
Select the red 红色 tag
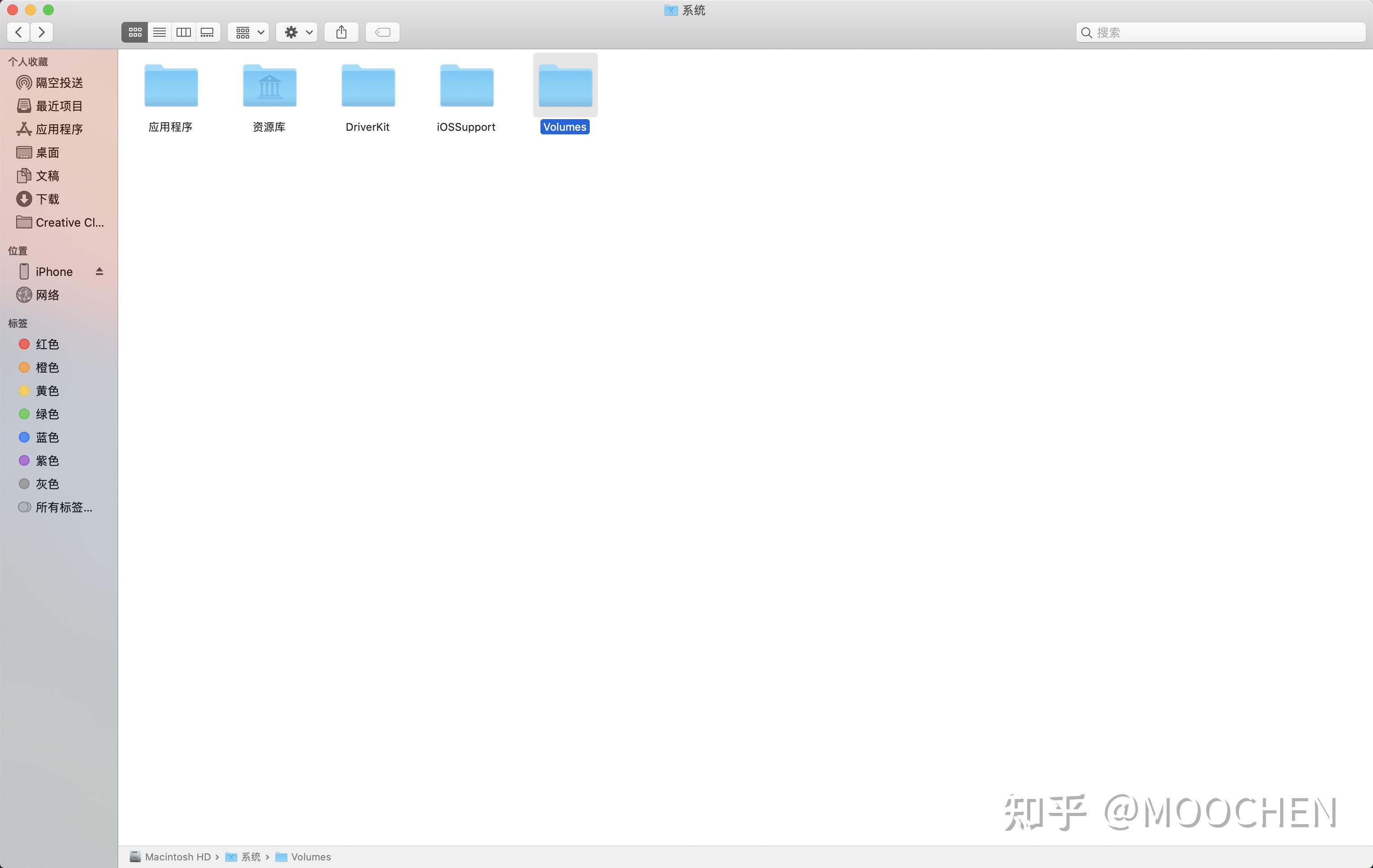click(47, 344)
